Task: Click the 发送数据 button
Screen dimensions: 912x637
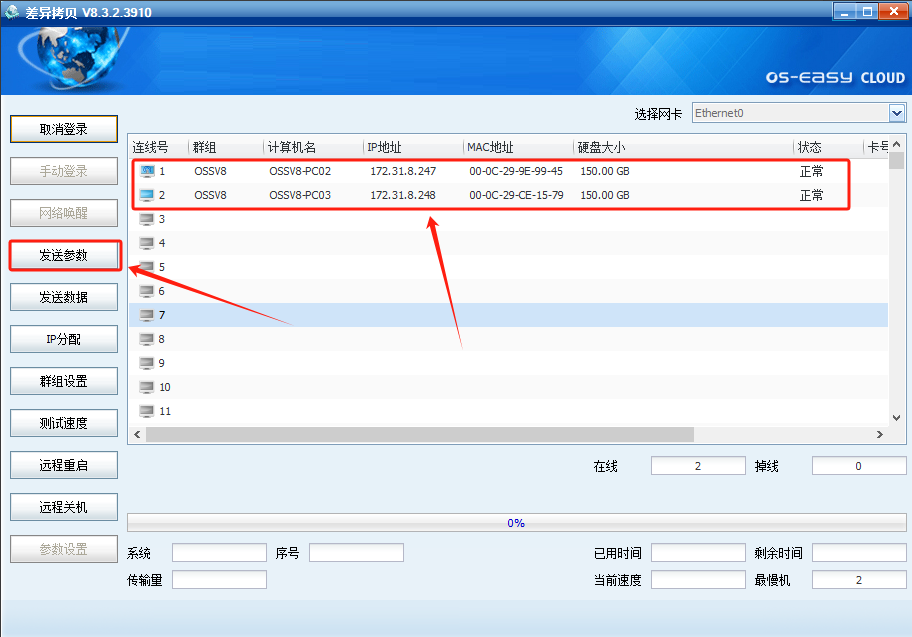Action: 64,297
